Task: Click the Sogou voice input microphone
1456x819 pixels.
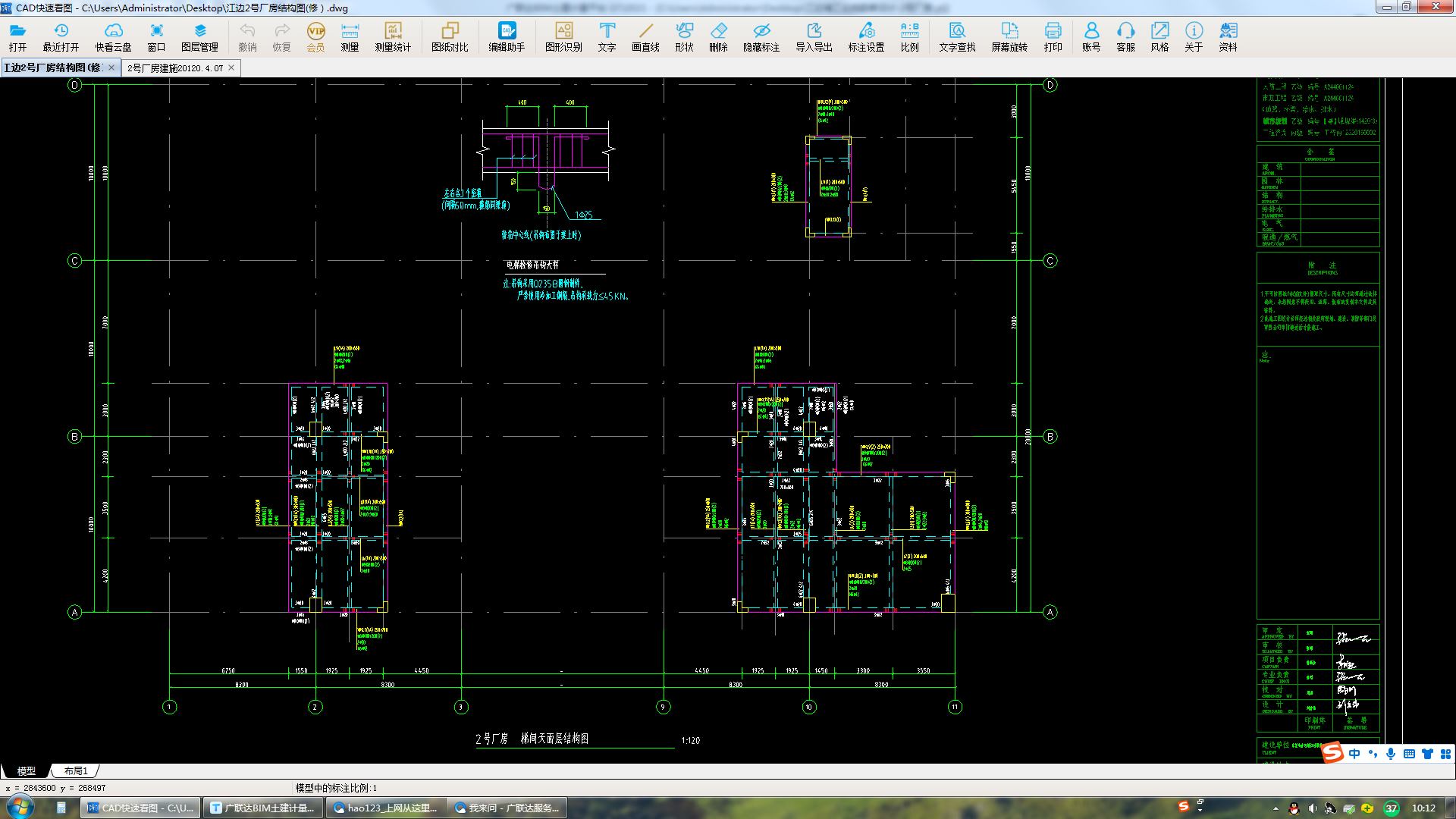Action: click(1391, 754)
